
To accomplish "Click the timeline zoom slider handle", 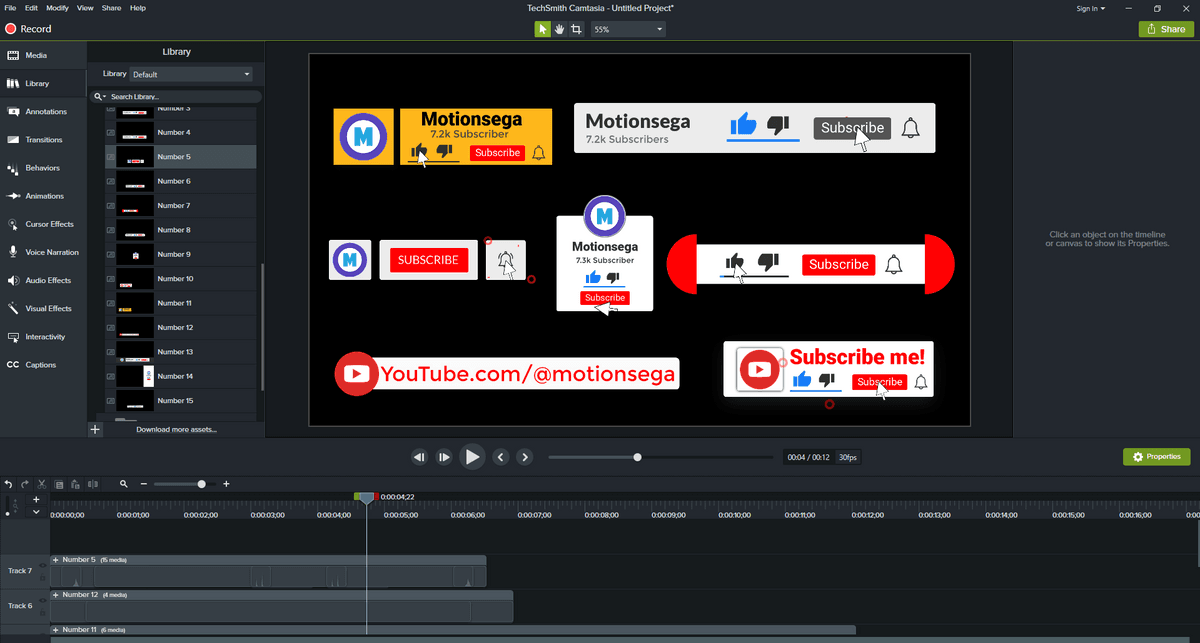I will click(x=202, y=484).
